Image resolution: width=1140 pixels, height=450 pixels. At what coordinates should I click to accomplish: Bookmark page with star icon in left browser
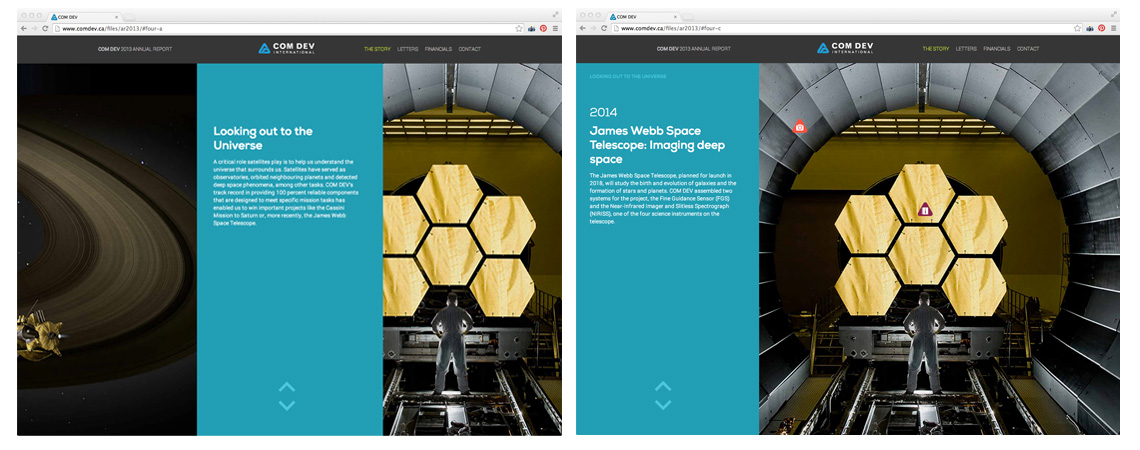coord(518,29)
